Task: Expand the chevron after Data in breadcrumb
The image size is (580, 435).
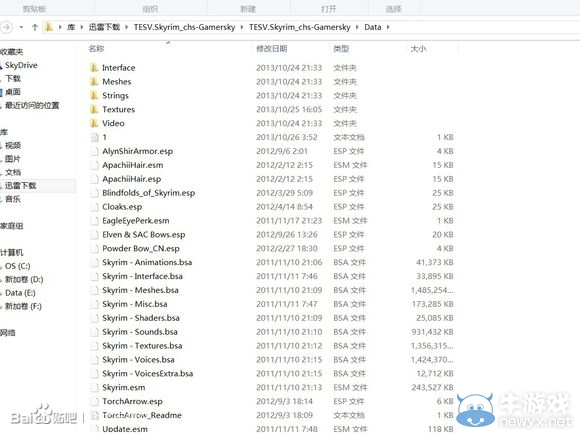Action: 388,27
